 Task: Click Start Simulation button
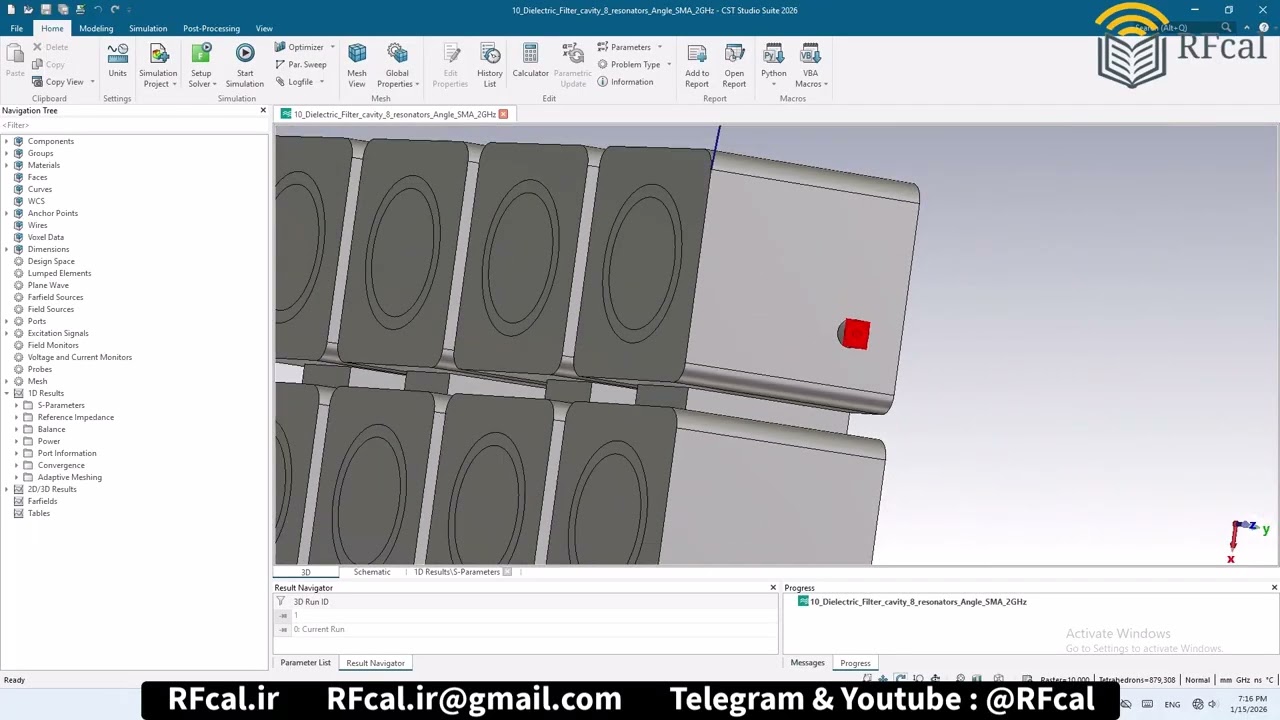point(245,65)
